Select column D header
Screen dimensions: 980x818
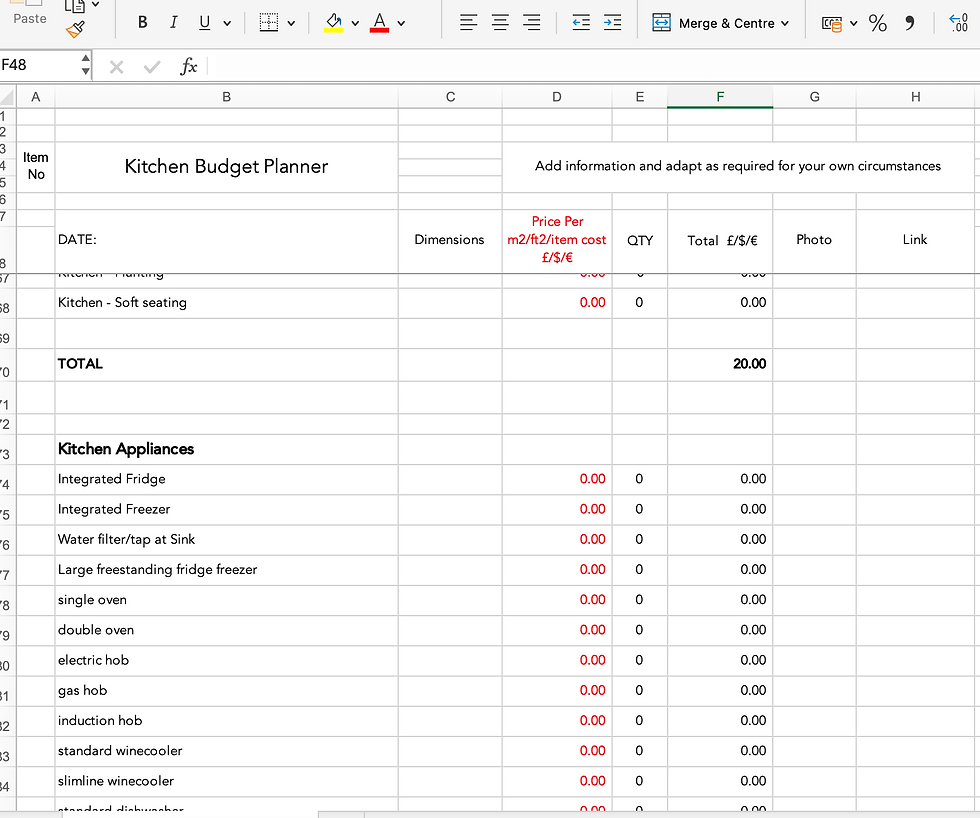(x=556, y=97)
